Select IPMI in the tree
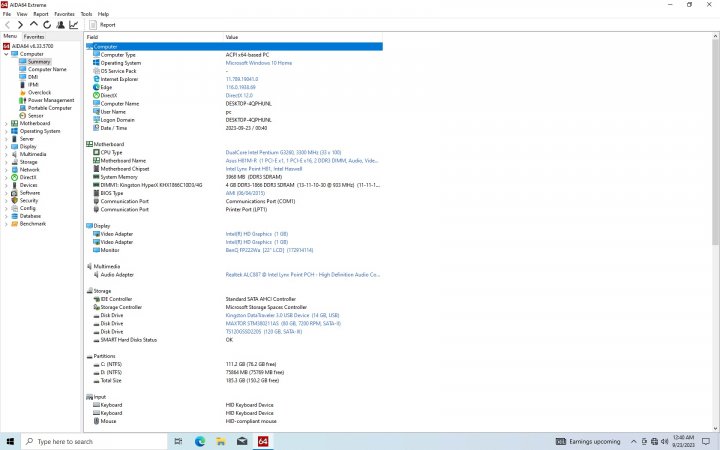This screenshot has width=720, height=450. [33, 84]
